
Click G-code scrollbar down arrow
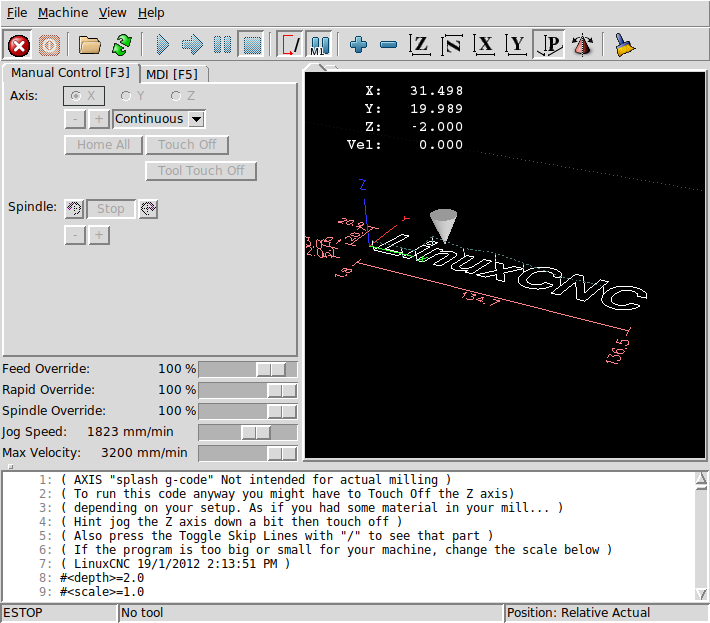click(701, 594)
